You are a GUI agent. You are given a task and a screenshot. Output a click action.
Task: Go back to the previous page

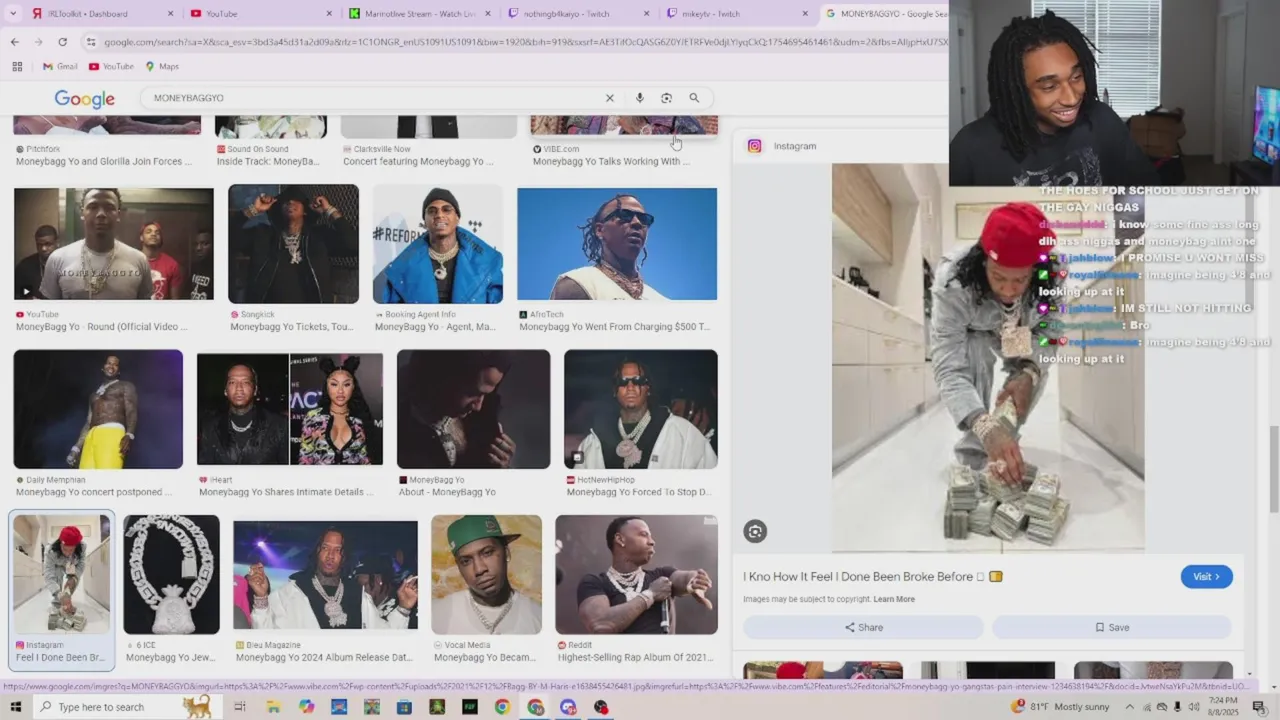[14, 42]
